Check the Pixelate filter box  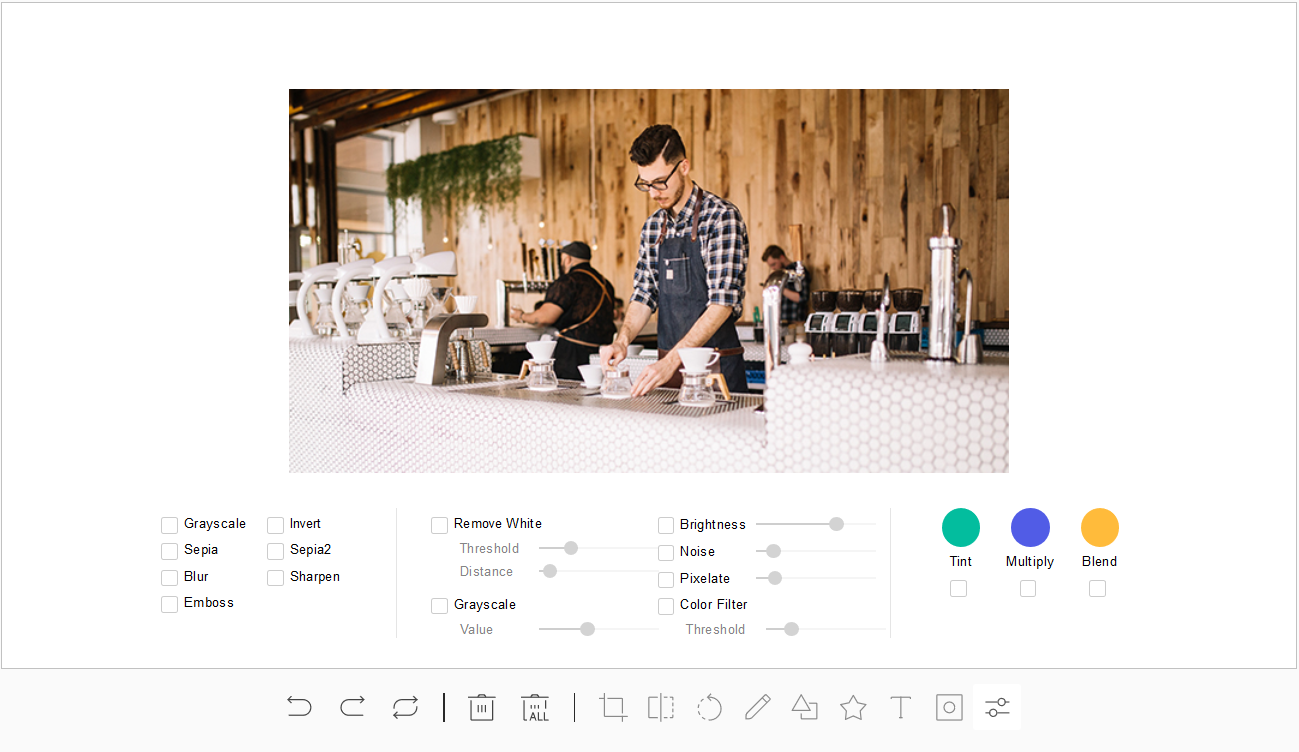[x=666, y=579]
